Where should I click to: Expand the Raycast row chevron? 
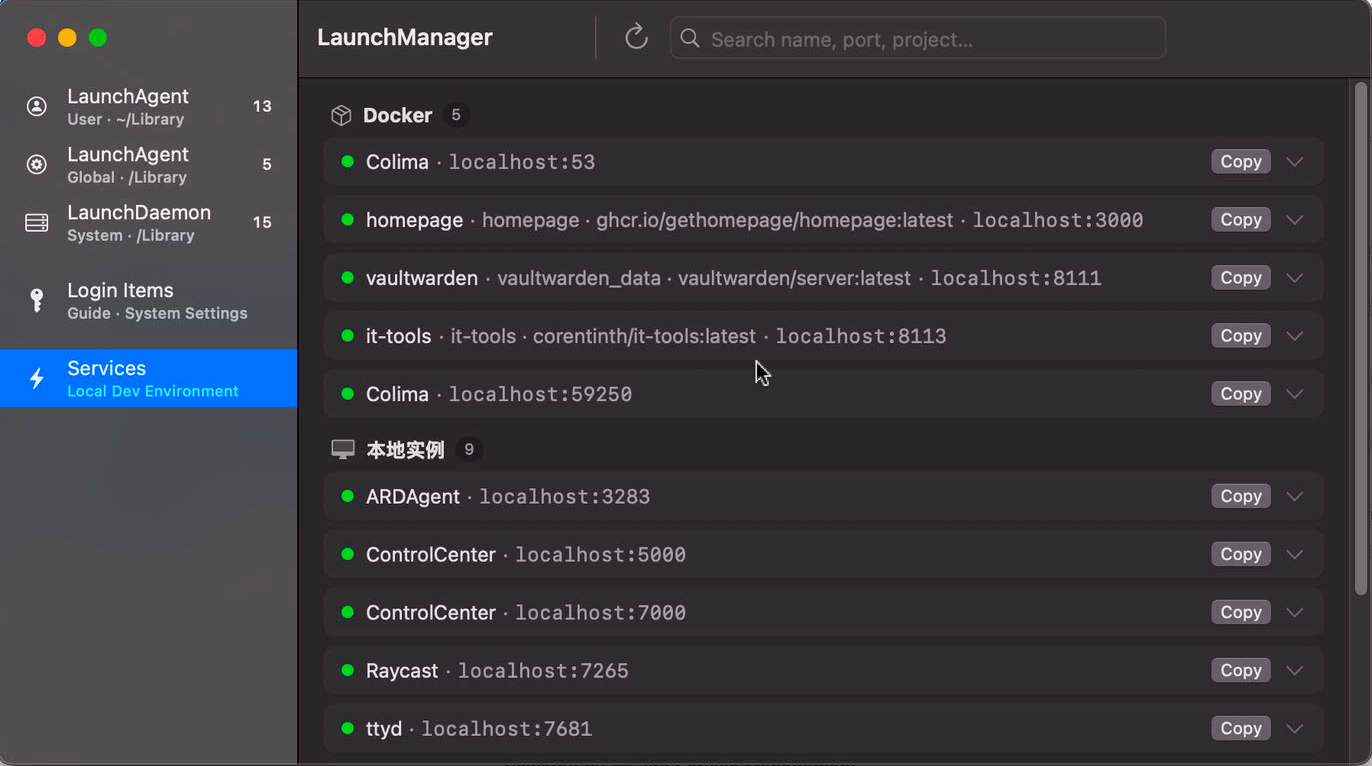[1295, 670]
